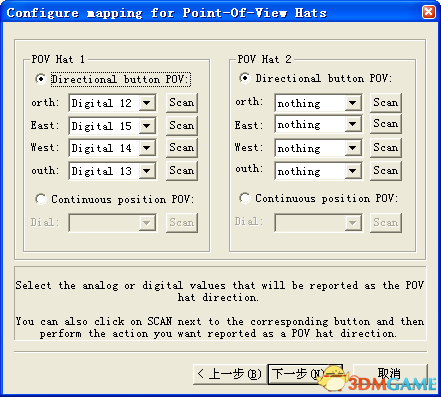Image resolution: width=441 pixels, height=397 pixels.
Task: Close the Configure mapping dialog
Action: (429, 12)
